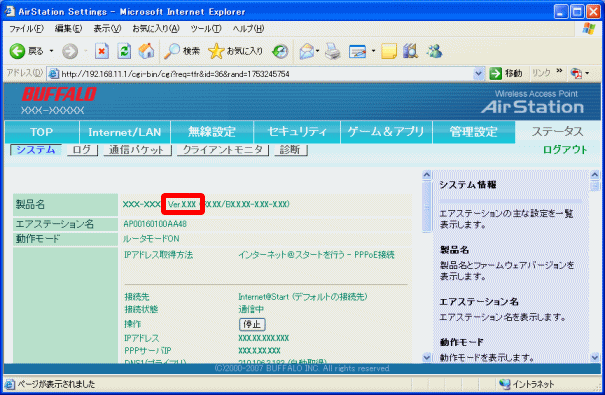The image size is (605, 395).
Task: Open the クライアントモニタ sub-tab
Action: (223, 150)
